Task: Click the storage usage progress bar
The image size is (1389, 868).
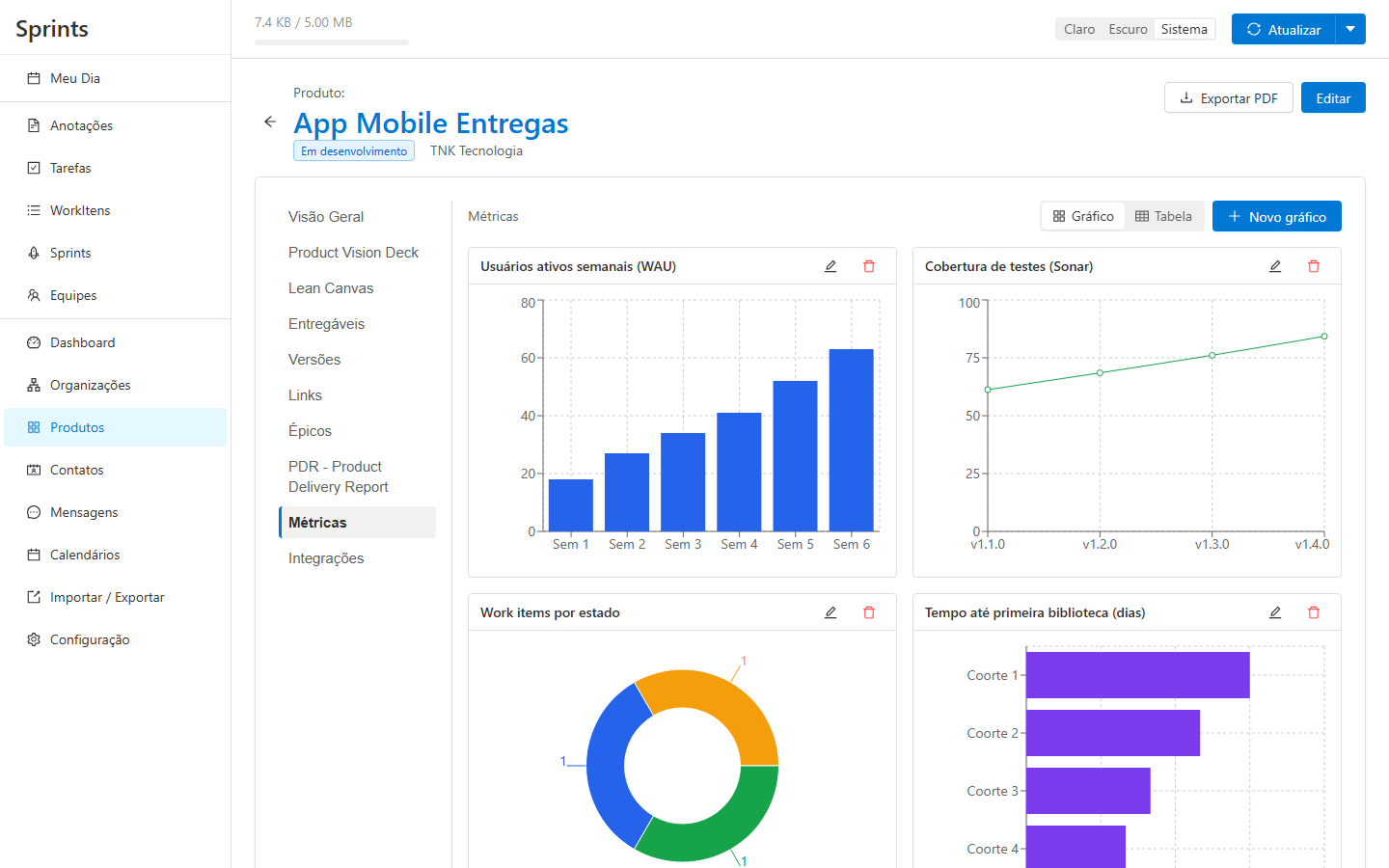Action: [332, 42]
